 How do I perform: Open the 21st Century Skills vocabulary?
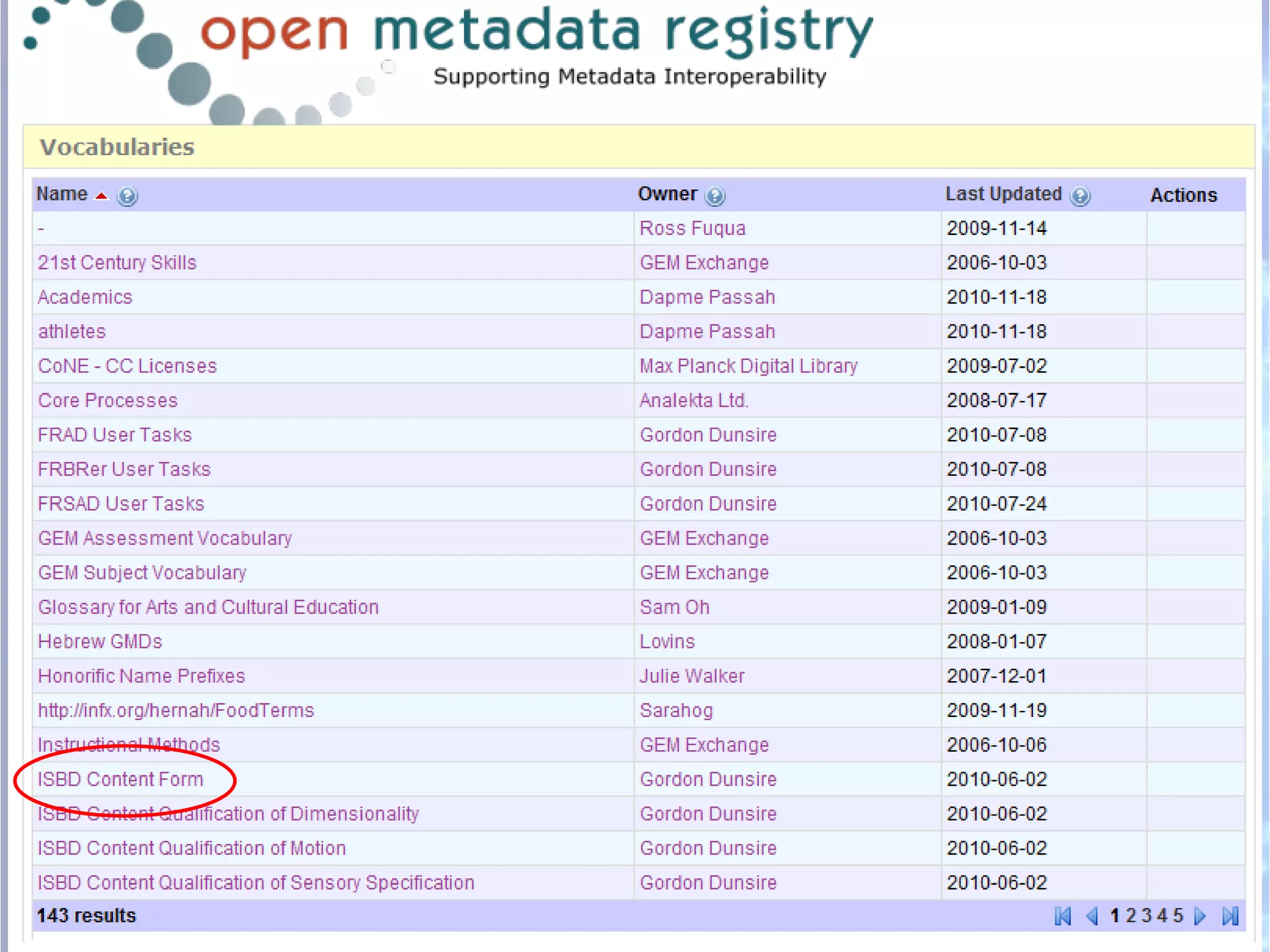tap(117, 263)
